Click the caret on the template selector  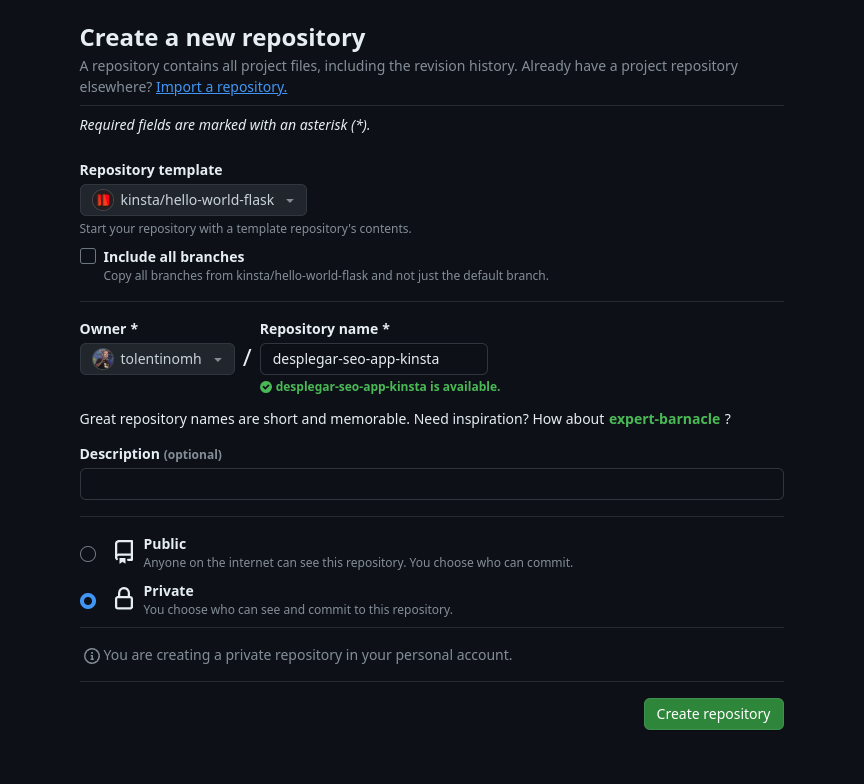[289, 200]
